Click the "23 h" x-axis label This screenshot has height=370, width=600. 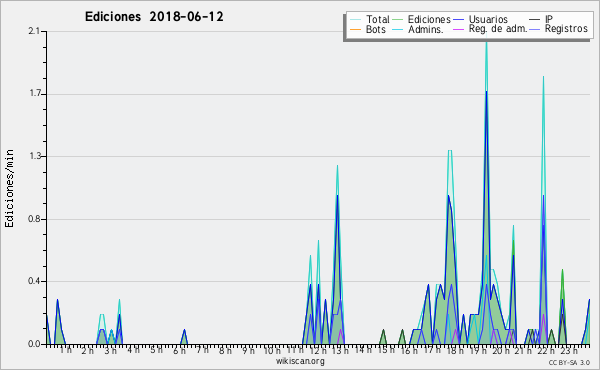pos(569,350)
